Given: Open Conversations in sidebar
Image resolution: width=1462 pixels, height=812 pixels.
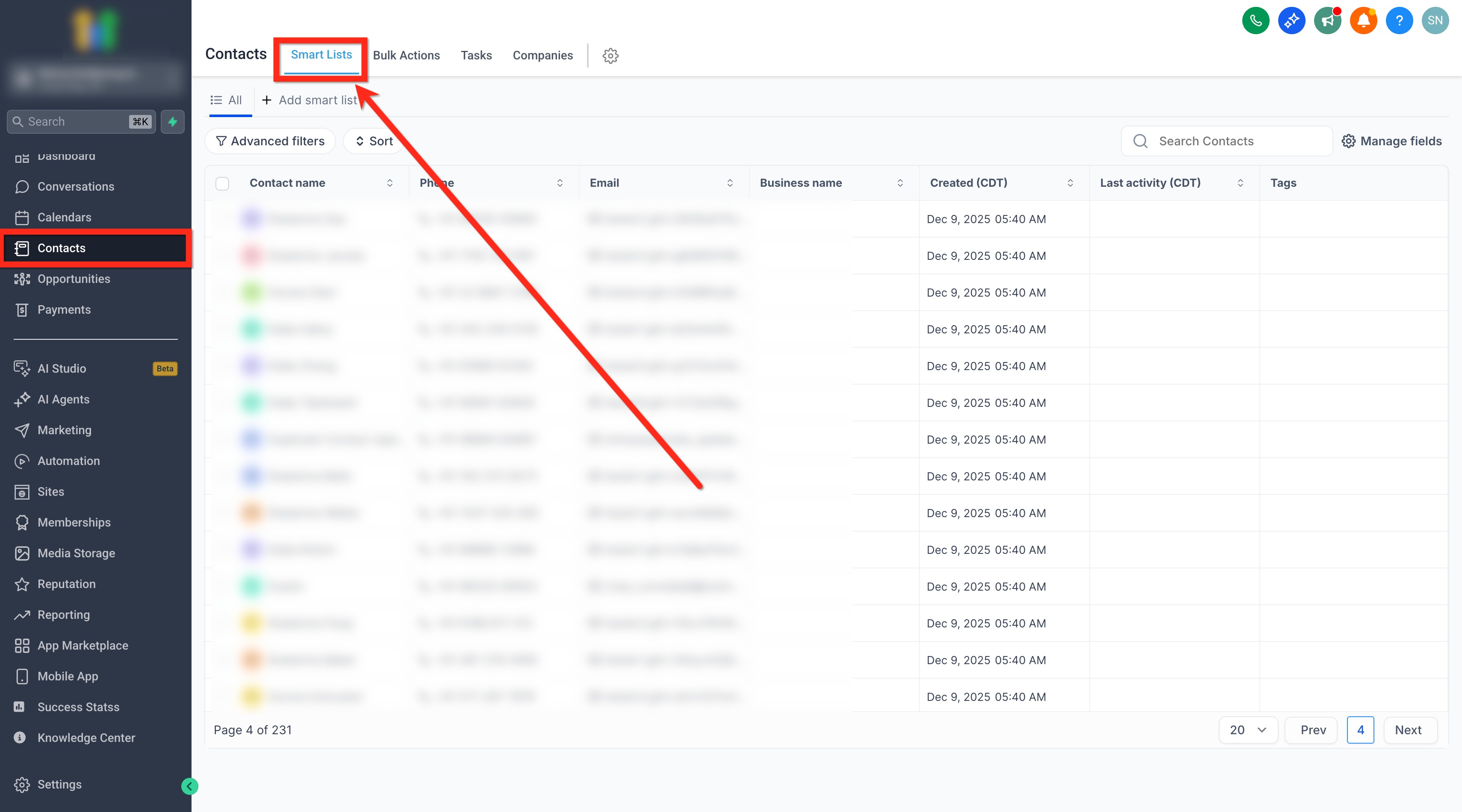Looking at the screenshot, I should pyautogui.click(x=76, y=187).
